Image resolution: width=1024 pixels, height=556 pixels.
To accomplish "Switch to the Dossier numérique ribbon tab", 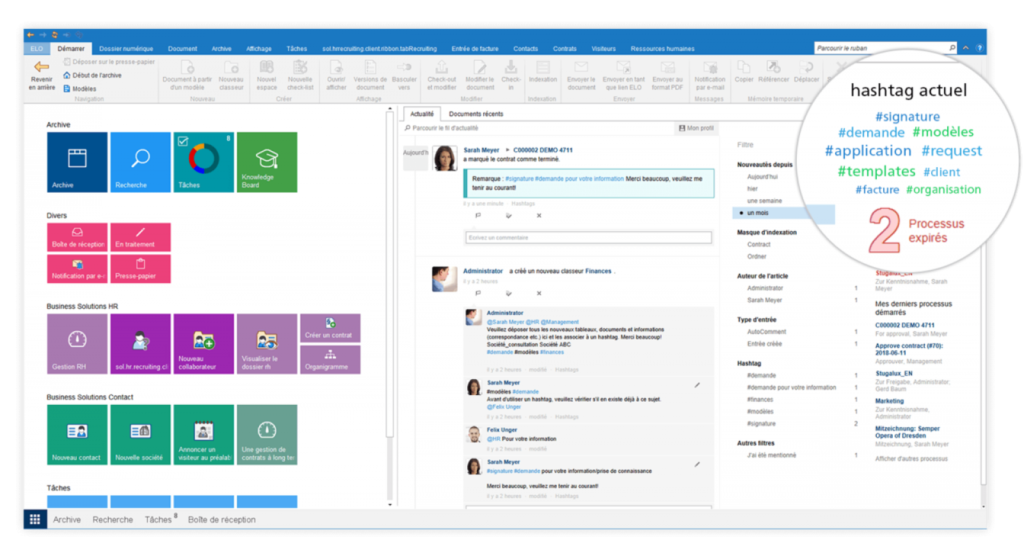I will (x=124, y=48).
